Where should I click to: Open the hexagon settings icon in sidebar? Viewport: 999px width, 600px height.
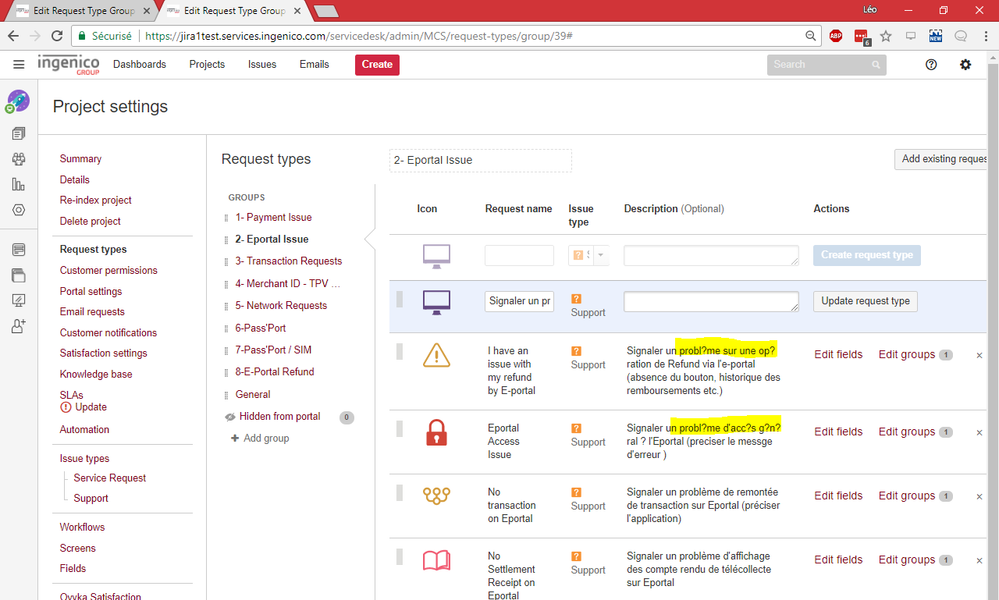[x=18, y=210]
